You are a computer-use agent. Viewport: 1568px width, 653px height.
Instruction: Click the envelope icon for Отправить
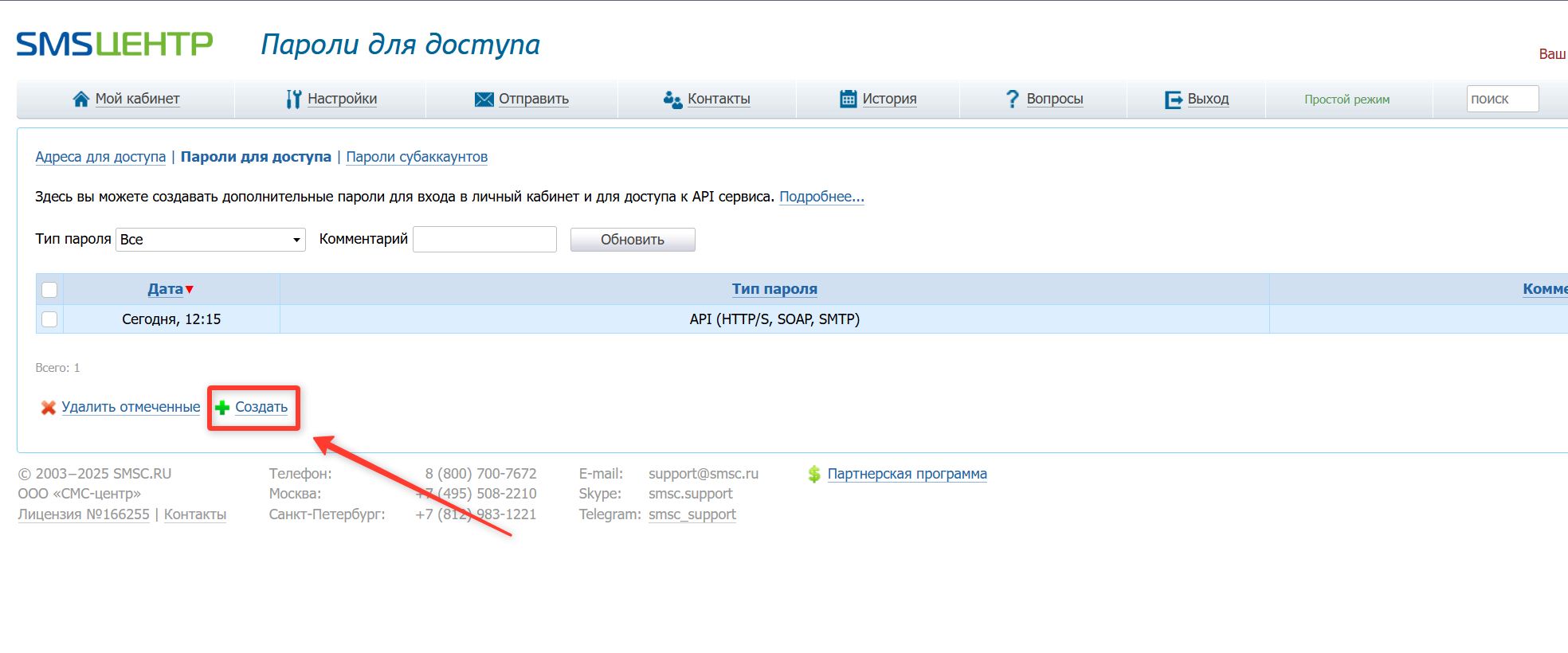pyautogui.click(x=484, y=99)
